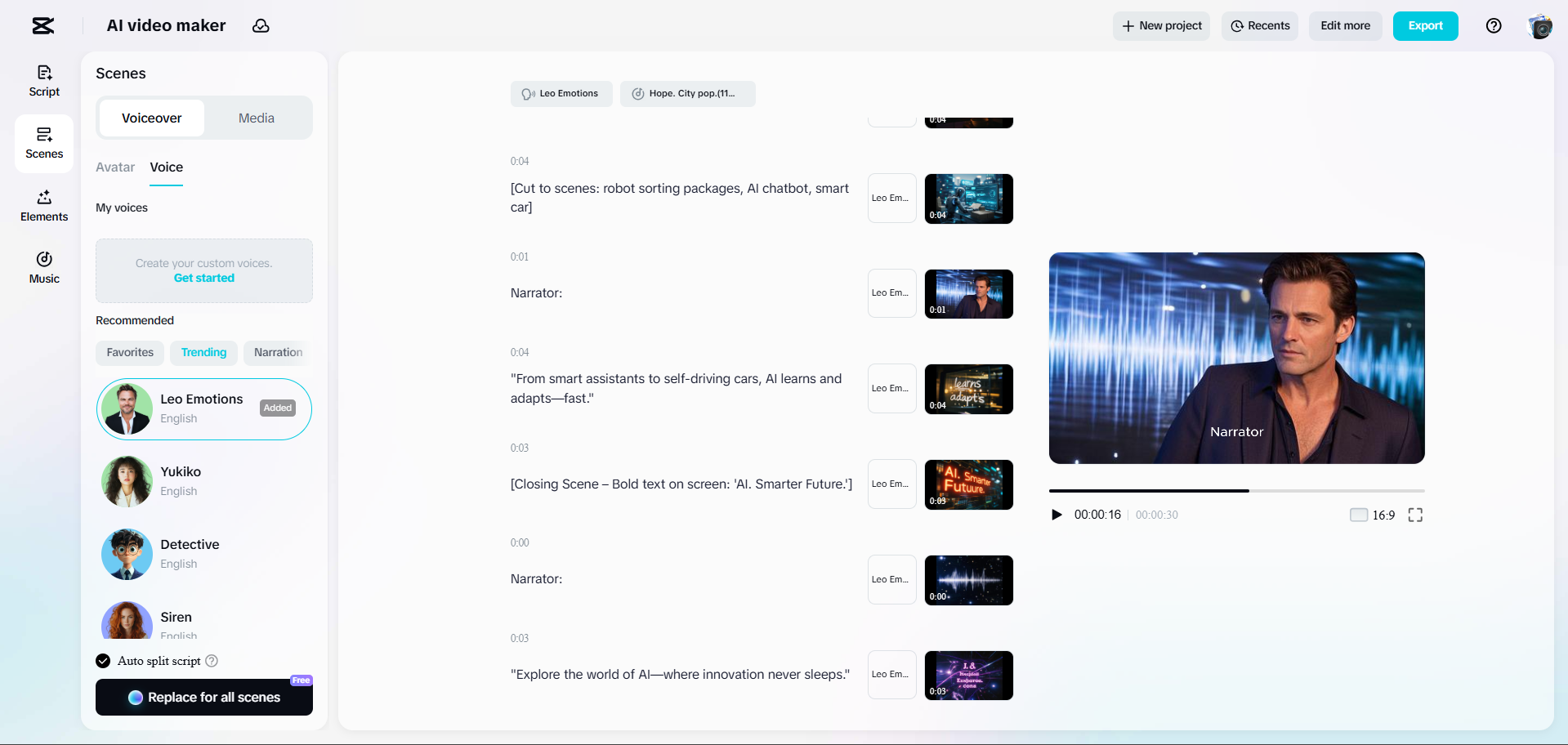
Task: Open voice selector for Closing Scene line
Action: click(892, 484)
